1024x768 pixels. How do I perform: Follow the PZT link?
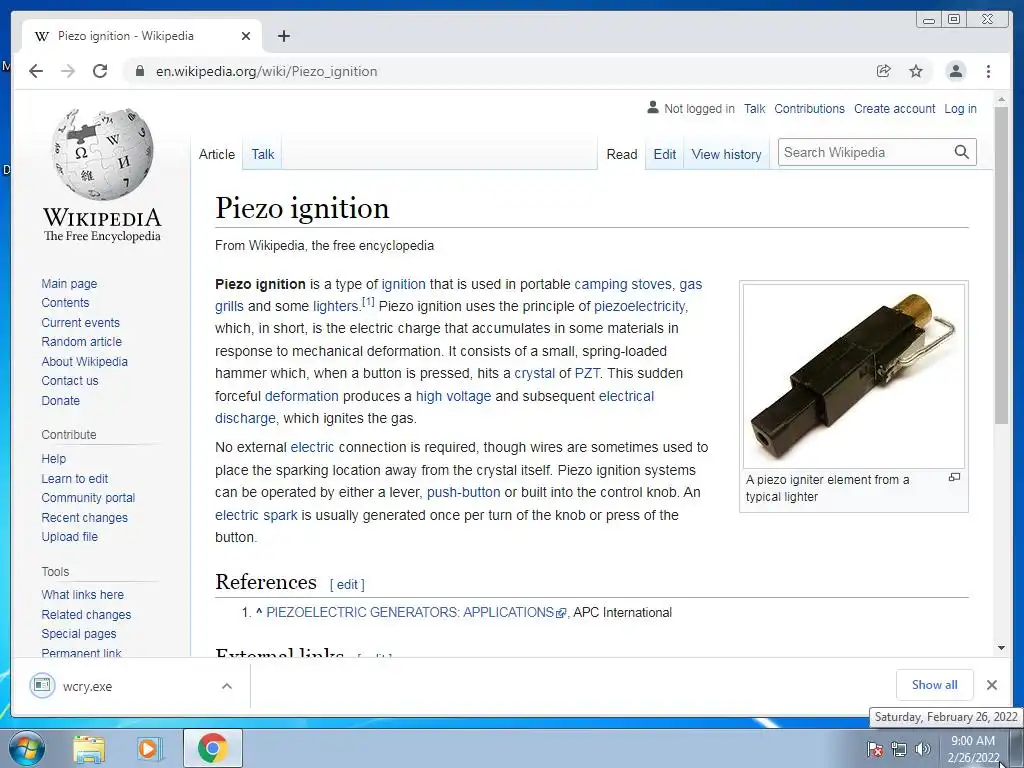[586, 374]
